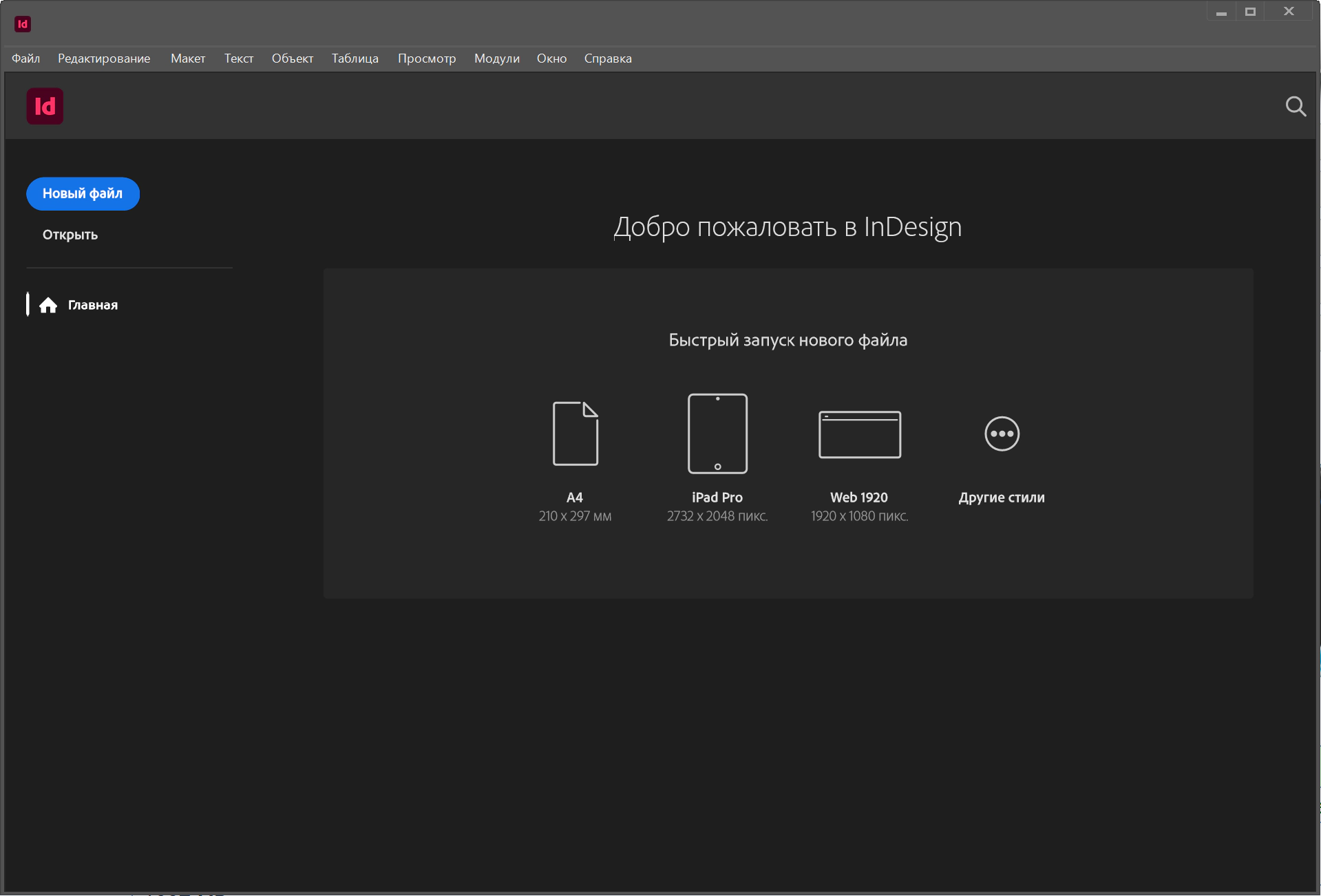Open the Справка menu

click(608, 58)
